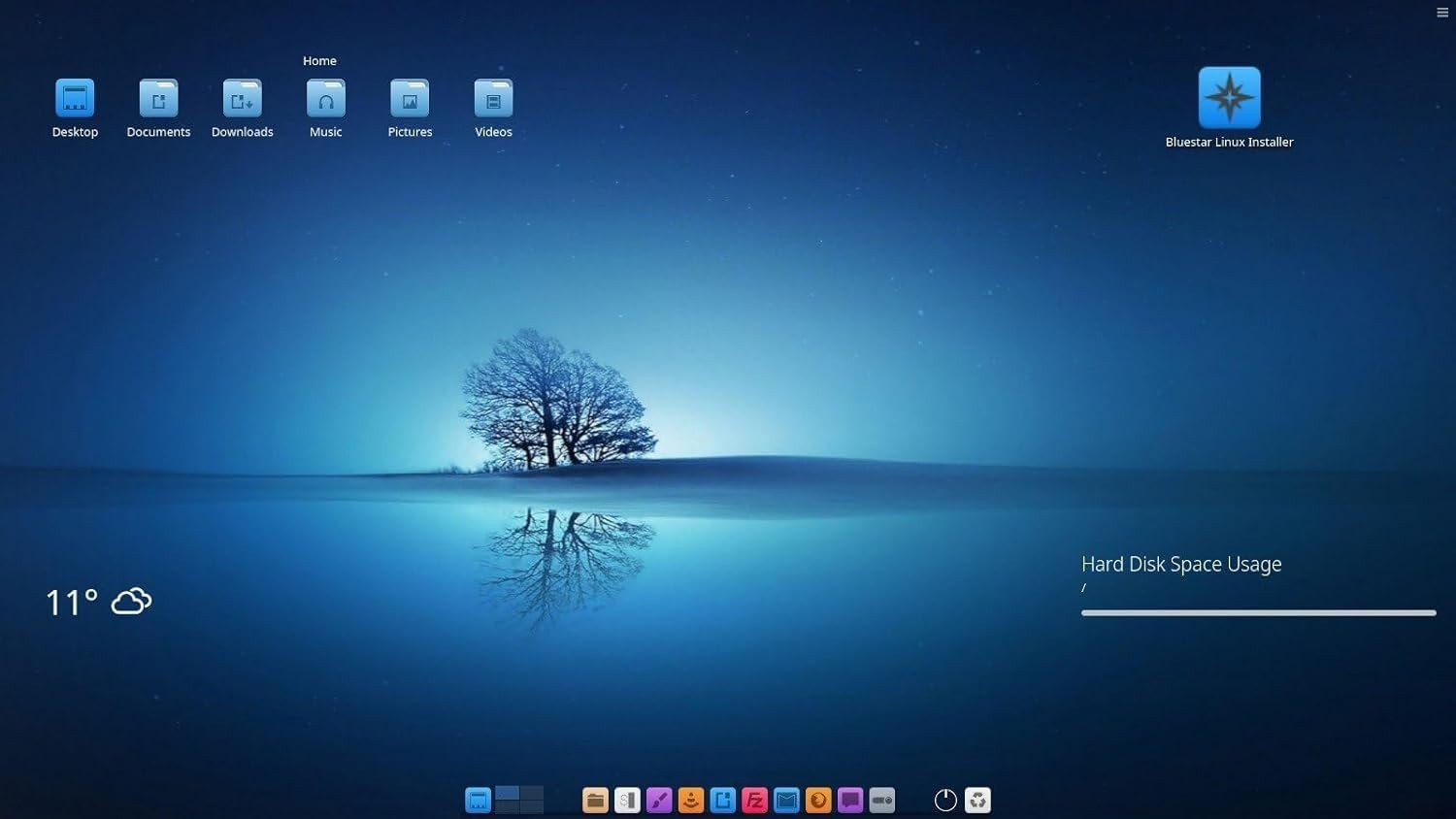
Task: Switch to the bottom-left virtual desktop in pager
Action: tap(508, 806)
